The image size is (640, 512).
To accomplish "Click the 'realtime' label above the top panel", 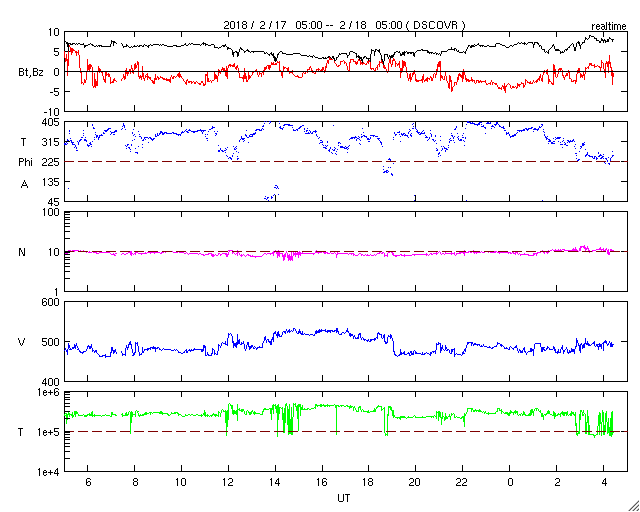I will 609,27.
